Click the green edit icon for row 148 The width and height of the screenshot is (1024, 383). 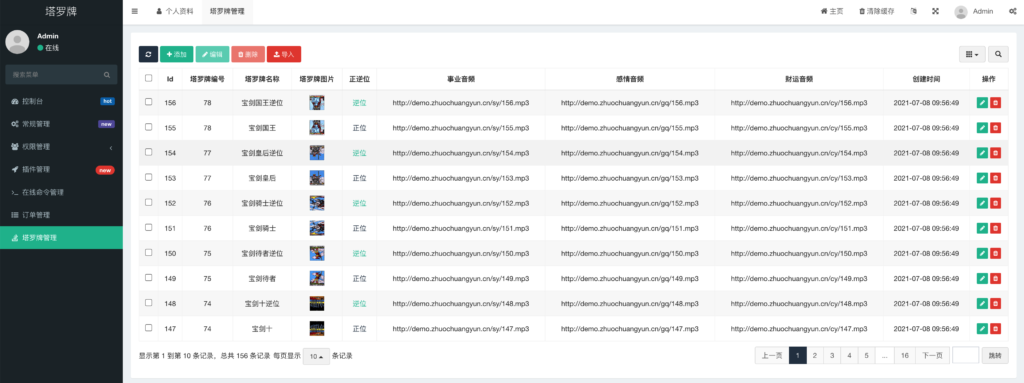tap(982, 303)
